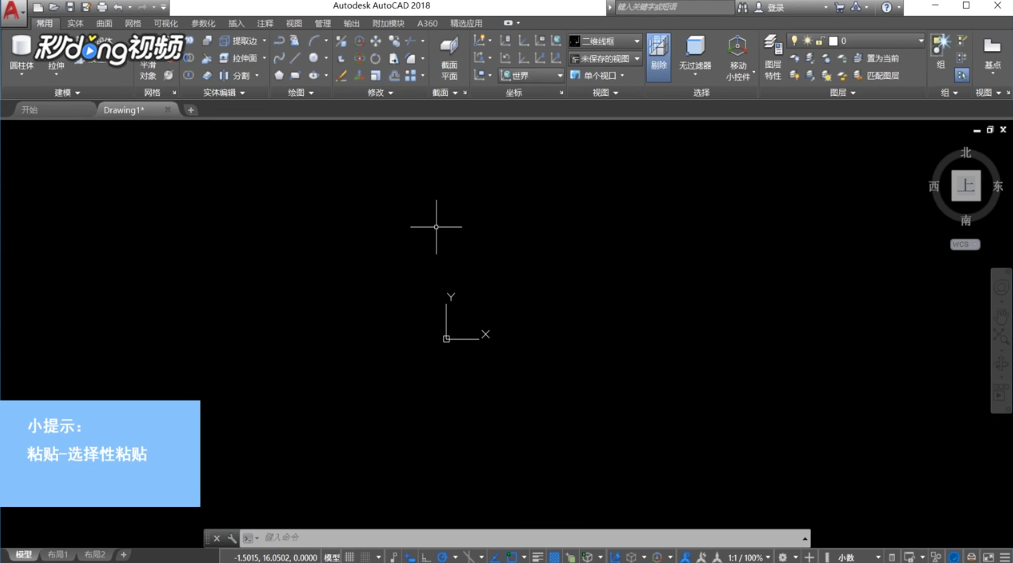Click the binoculars search icon
The image size is (1013, 563).
pos(743,7)
